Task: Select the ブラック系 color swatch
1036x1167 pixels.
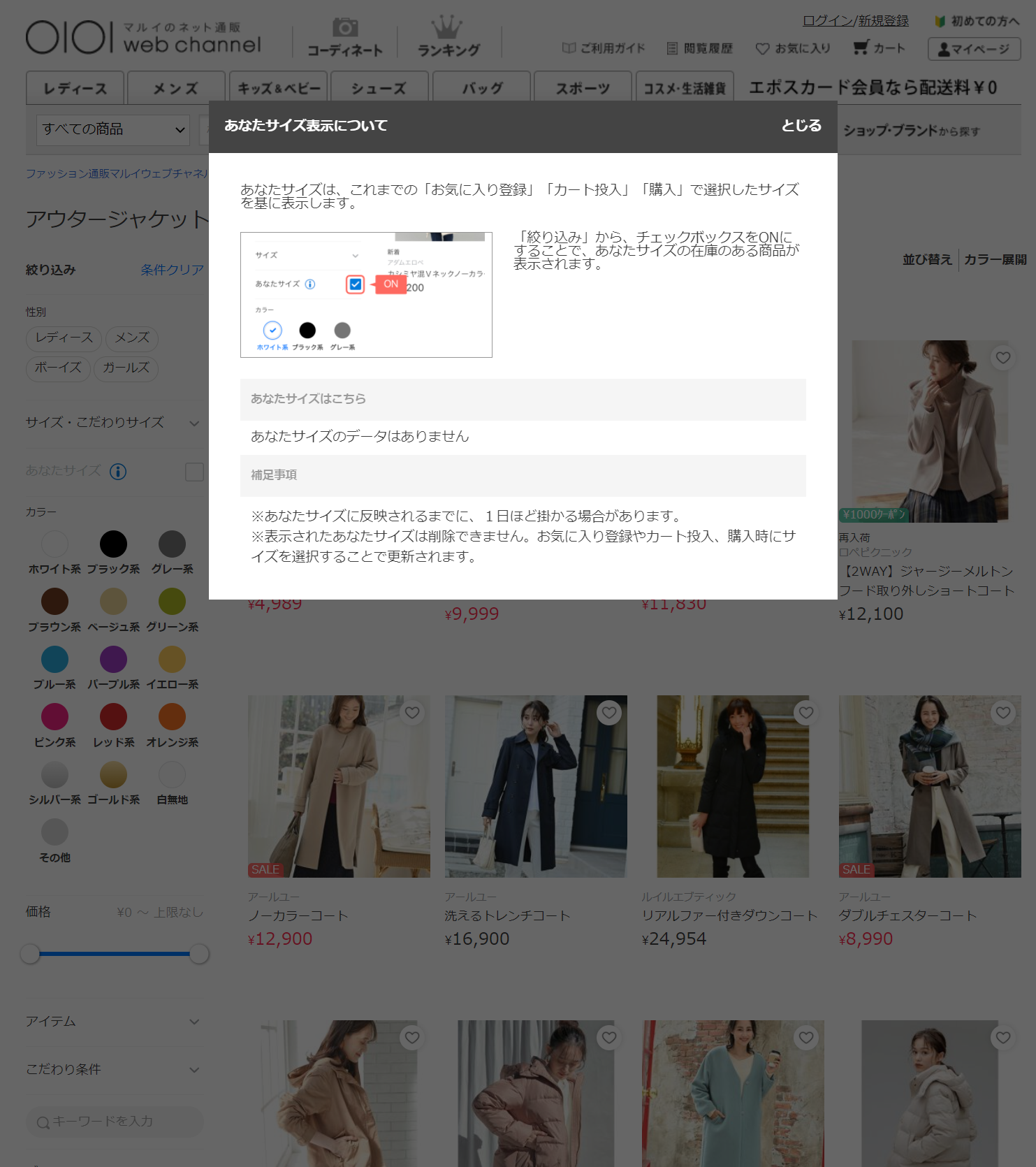Action: (113, 544)
